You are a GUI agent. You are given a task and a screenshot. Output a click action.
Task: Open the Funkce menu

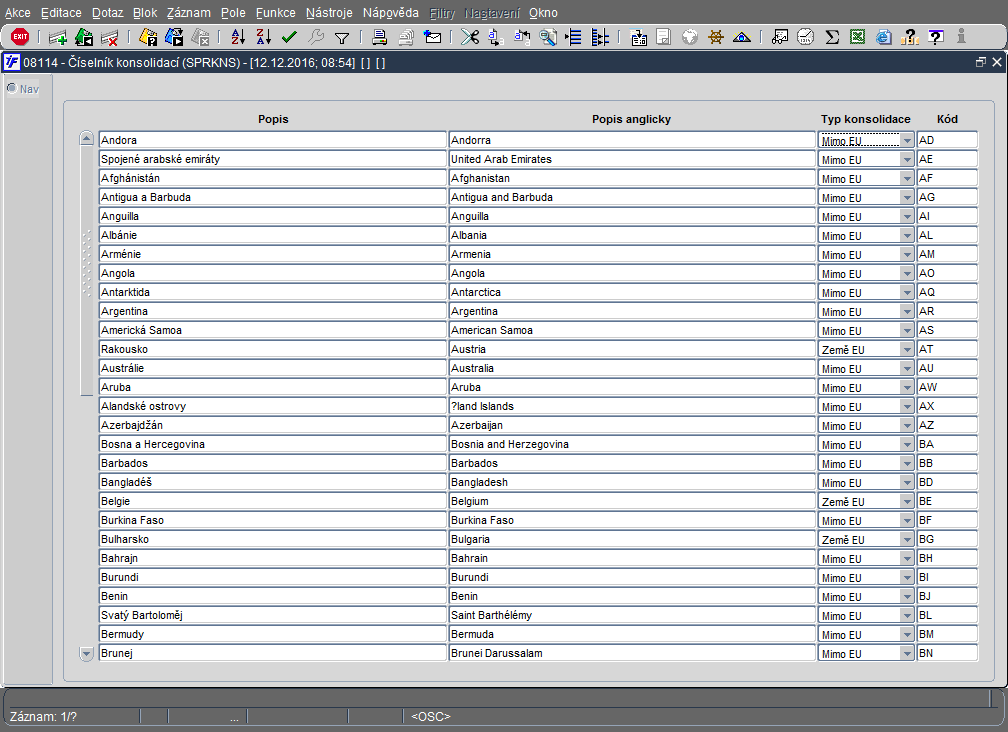click(276, 13)
